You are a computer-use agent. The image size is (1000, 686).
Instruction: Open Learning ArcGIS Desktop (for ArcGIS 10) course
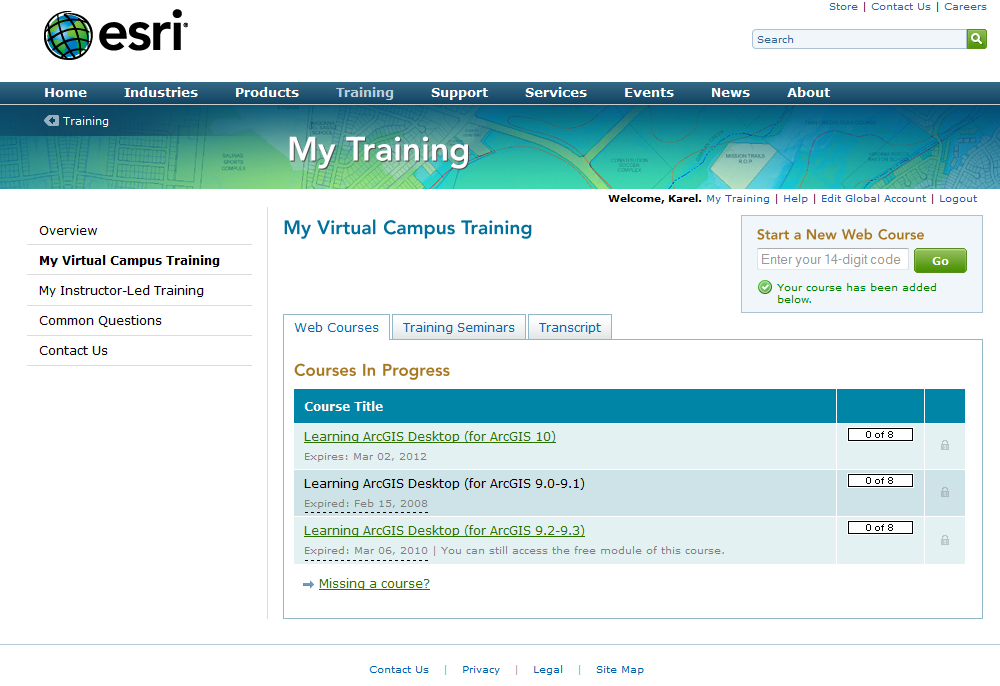pos(430,437)
